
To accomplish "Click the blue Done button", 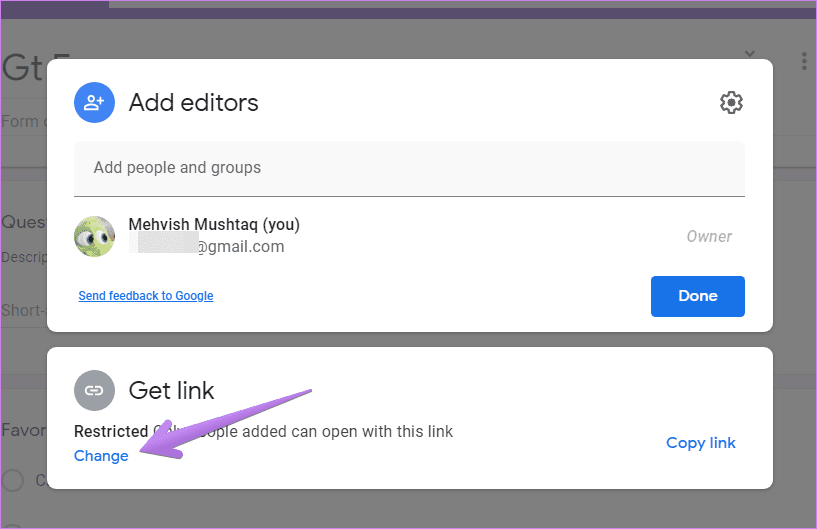I will [x=698, y=296].
